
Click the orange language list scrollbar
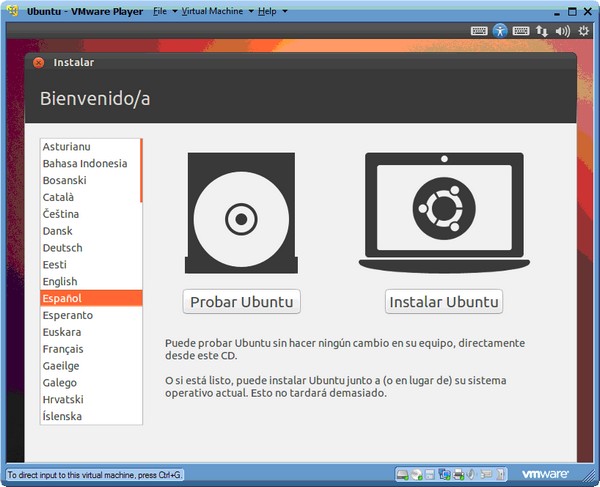(x=141, y=170)
